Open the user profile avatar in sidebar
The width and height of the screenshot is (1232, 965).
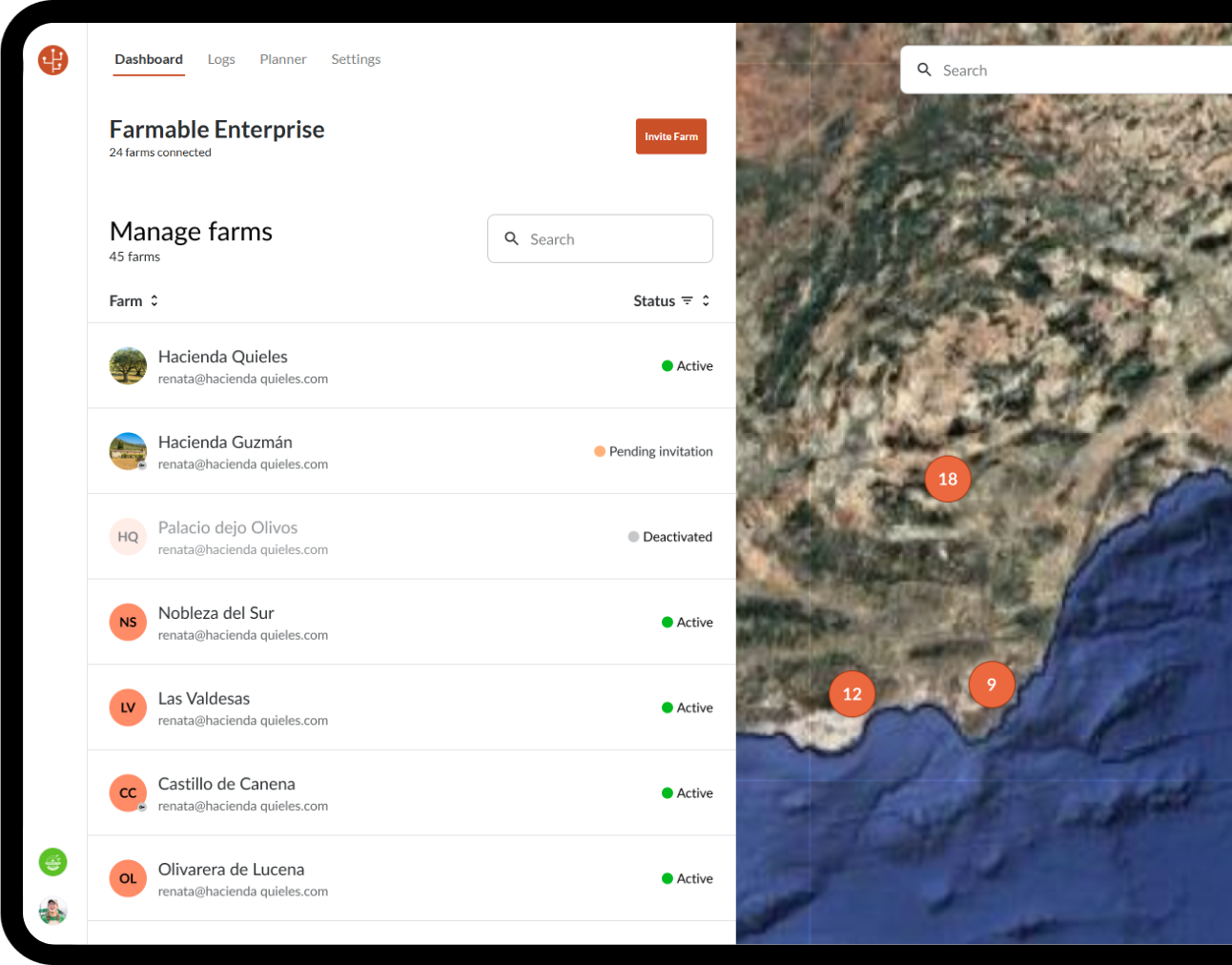tap(52, 912)
